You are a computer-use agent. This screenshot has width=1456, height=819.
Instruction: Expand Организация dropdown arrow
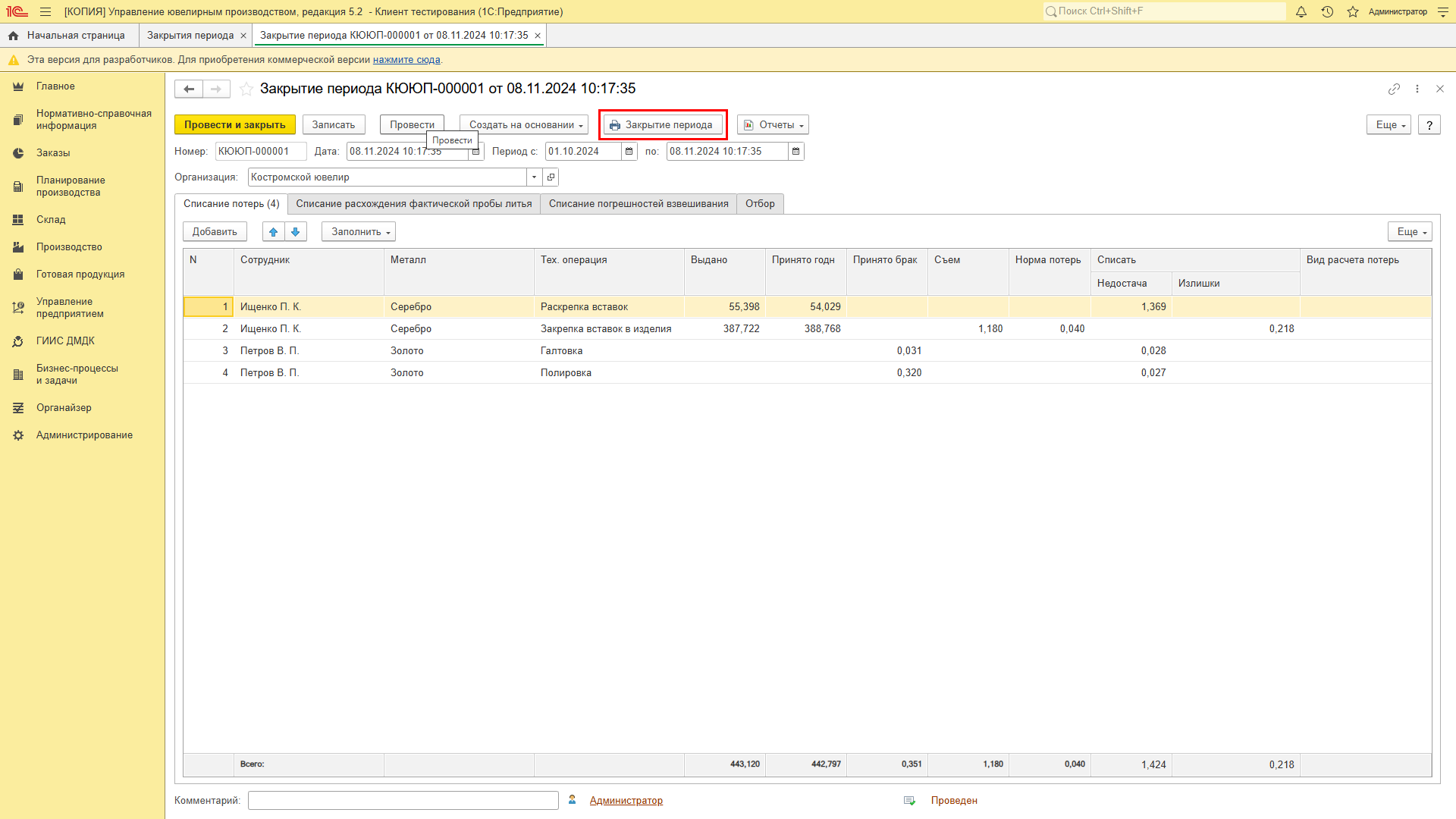click(x=534, y=177)
